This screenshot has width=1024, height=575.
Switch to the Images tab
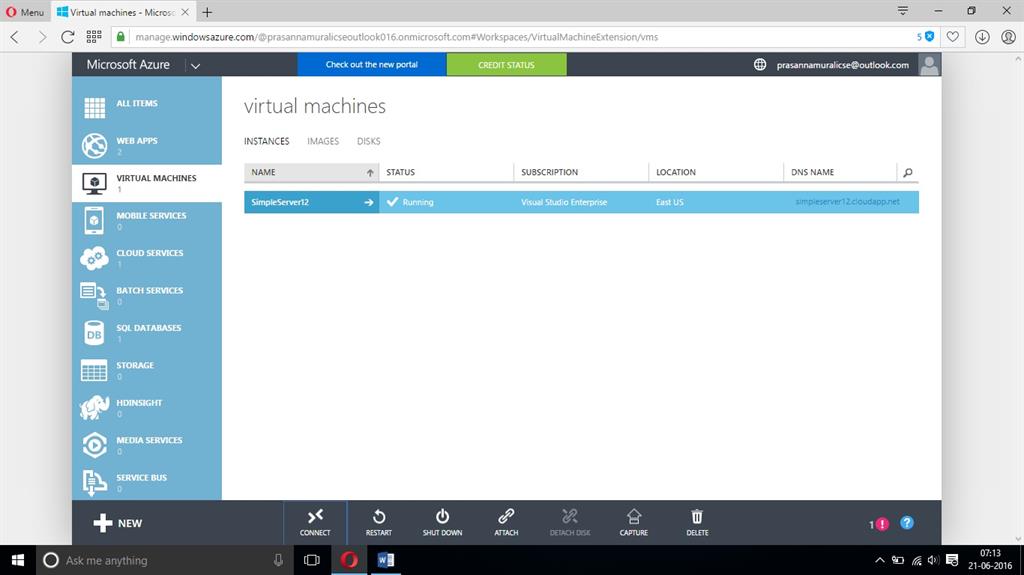pos(323,141)
